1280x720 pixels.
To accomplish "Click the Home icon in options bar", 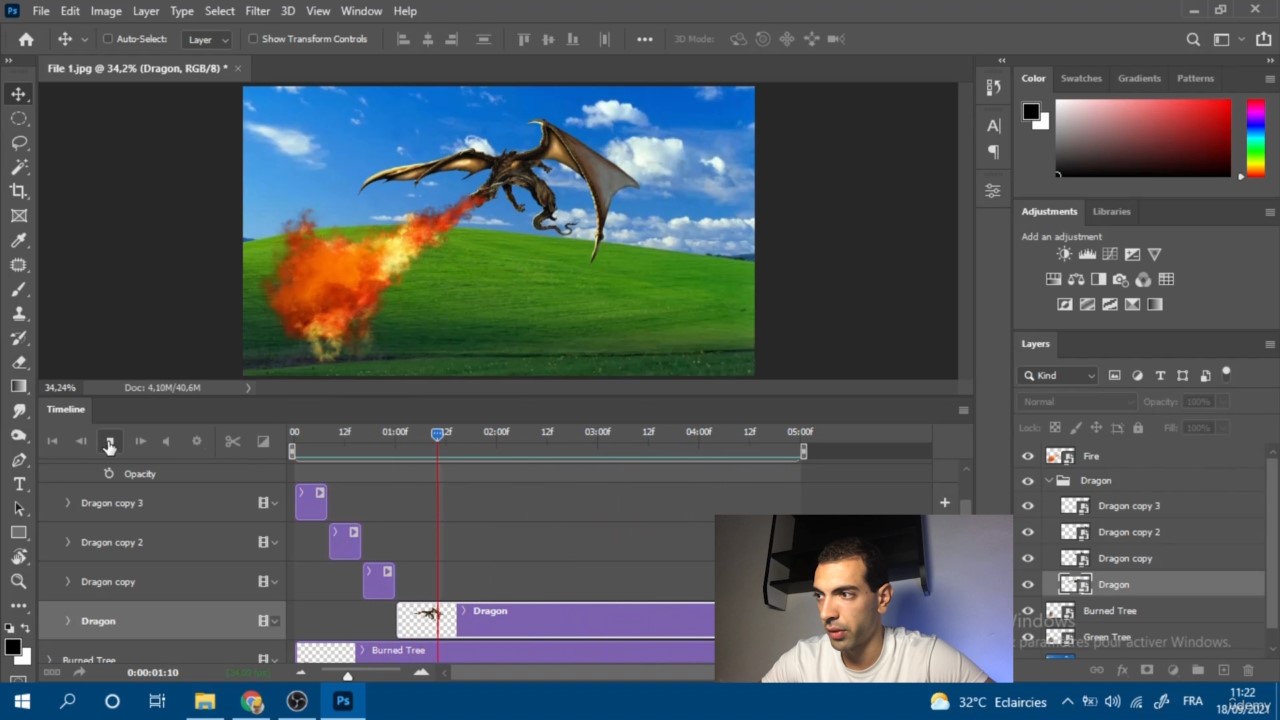I will pos(26,39).
